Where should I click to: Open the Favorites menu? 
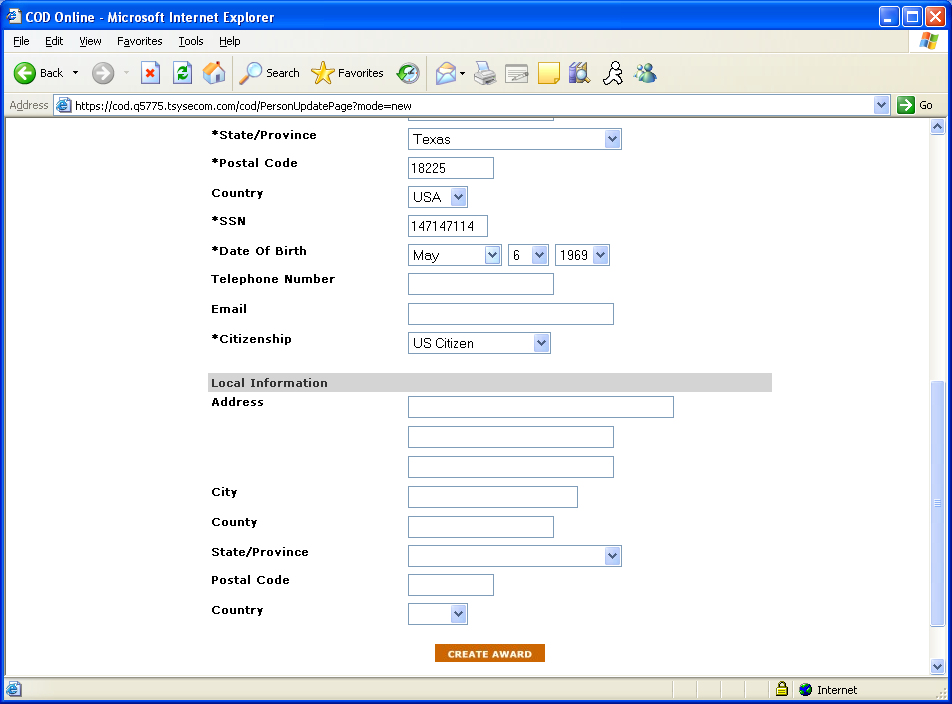(140, 41)
